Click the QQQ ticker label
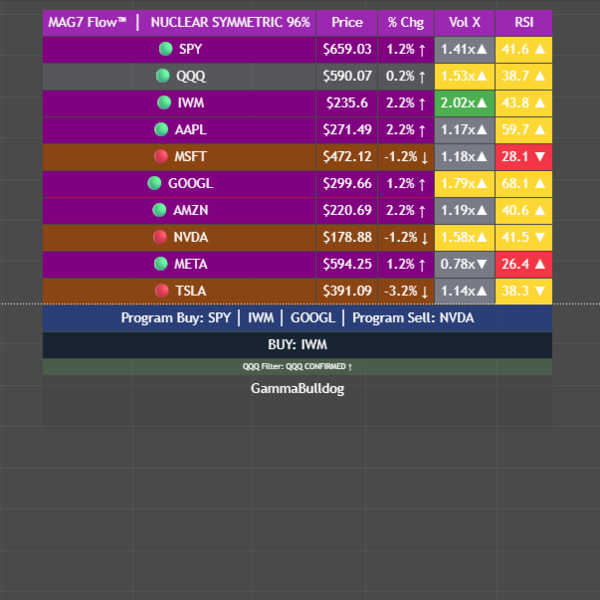600x600 pixels. point(191,76)
